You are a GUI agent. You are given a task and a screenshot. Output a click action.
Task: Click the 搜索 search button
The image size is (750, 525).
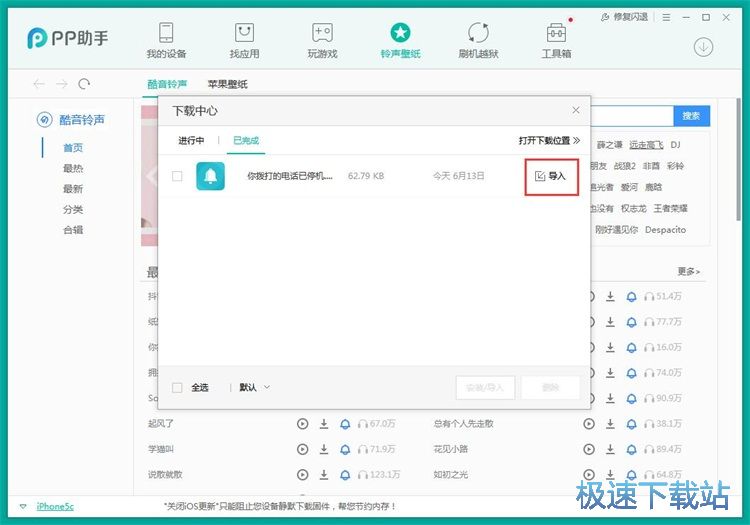tap(691, 116)
